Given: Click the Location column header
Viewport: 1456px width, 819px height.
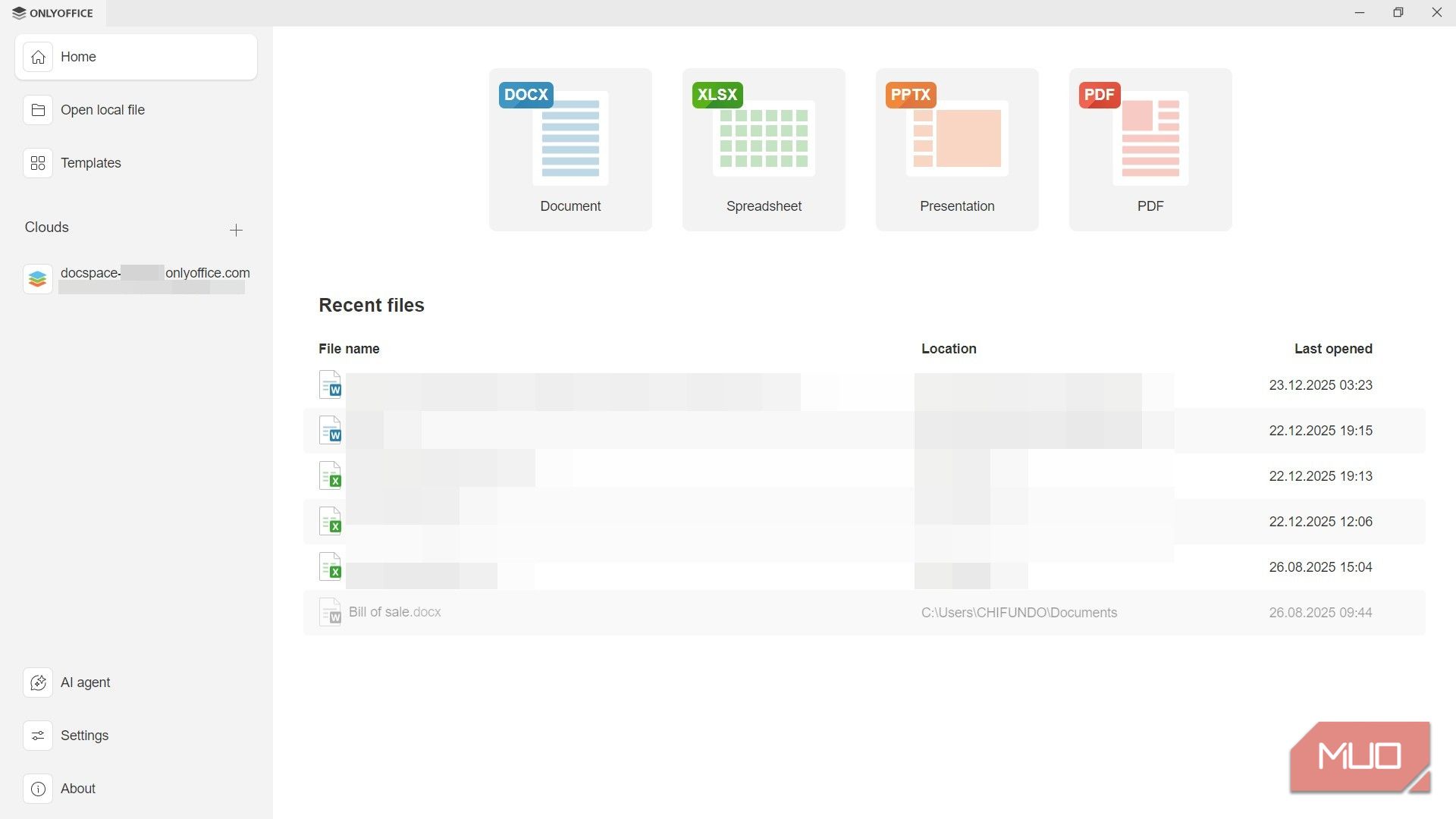Looking at the screenshot, I should [949, 349].
